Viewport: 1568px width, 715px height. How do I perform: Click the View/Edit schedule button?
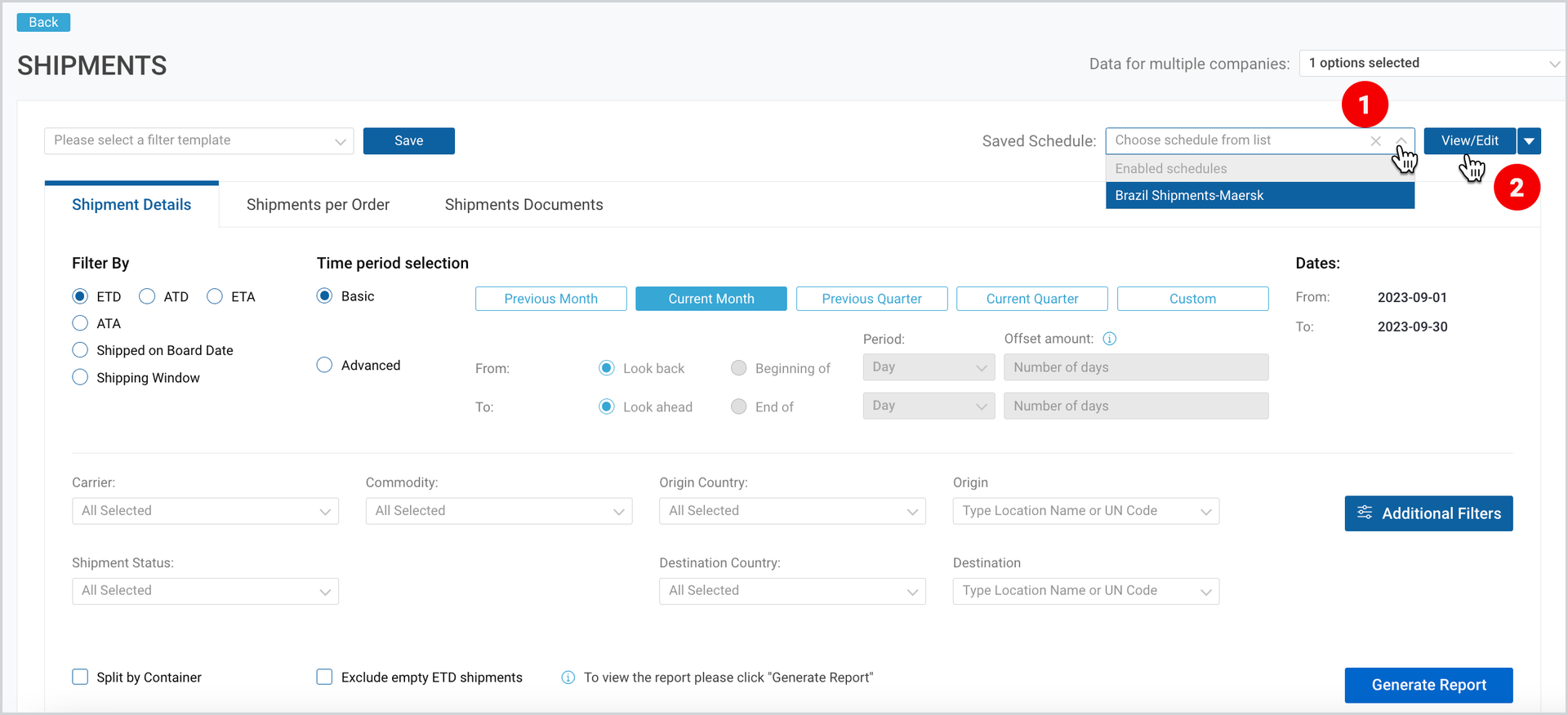pyautogui.click(x=1470, y=140)
